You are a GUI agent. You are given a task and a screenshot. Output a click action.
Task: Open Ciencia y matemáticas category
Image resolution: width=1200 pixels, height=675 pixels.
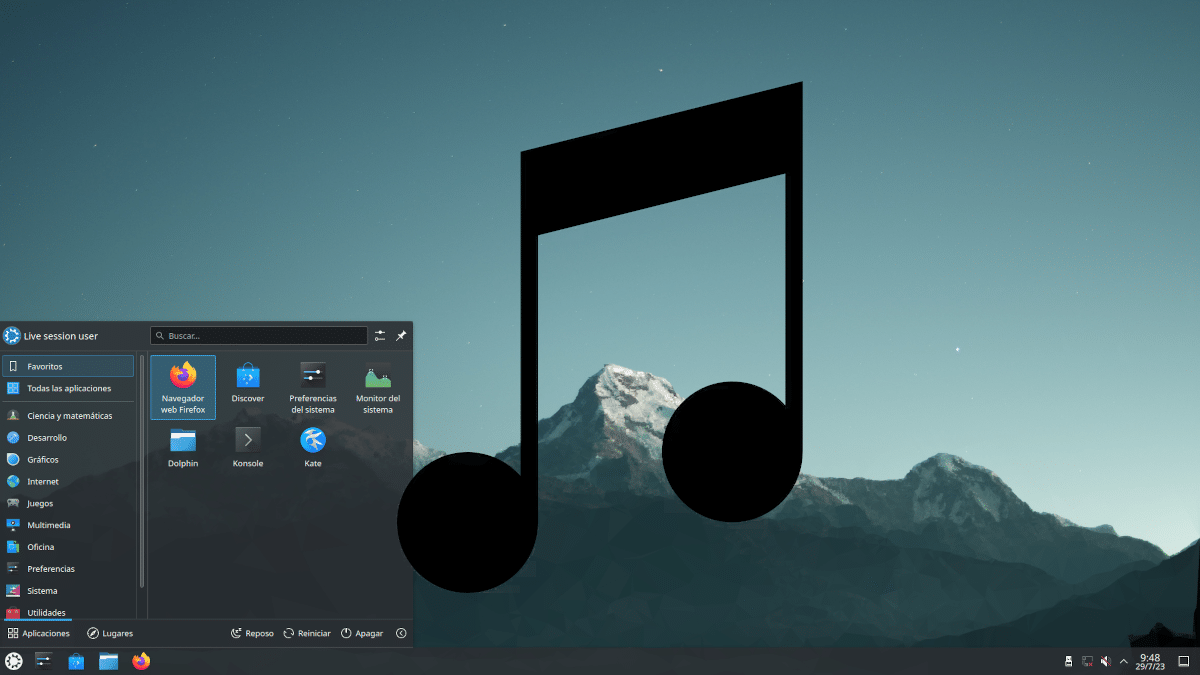pos(68,415)
